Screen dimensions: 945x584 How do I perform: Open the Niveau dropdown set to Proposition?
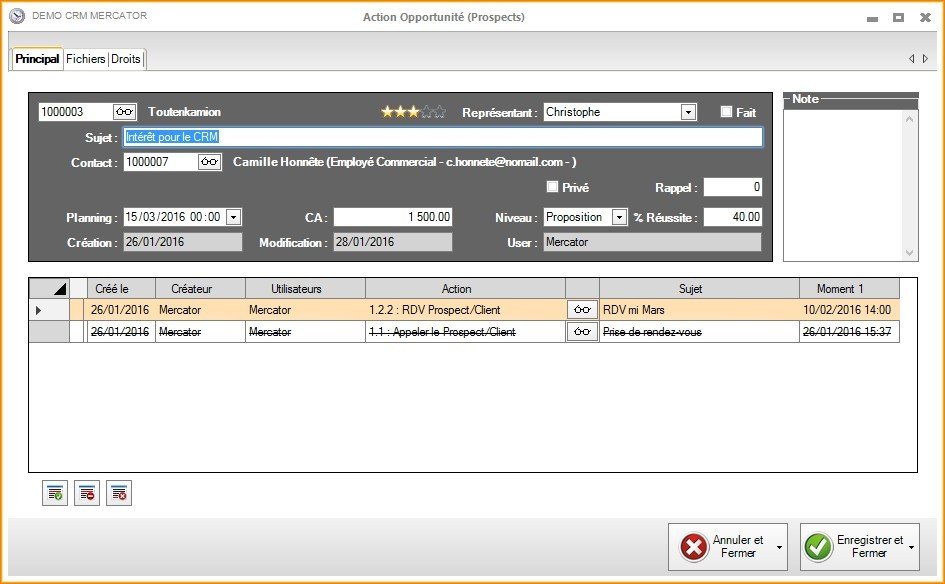619,217
